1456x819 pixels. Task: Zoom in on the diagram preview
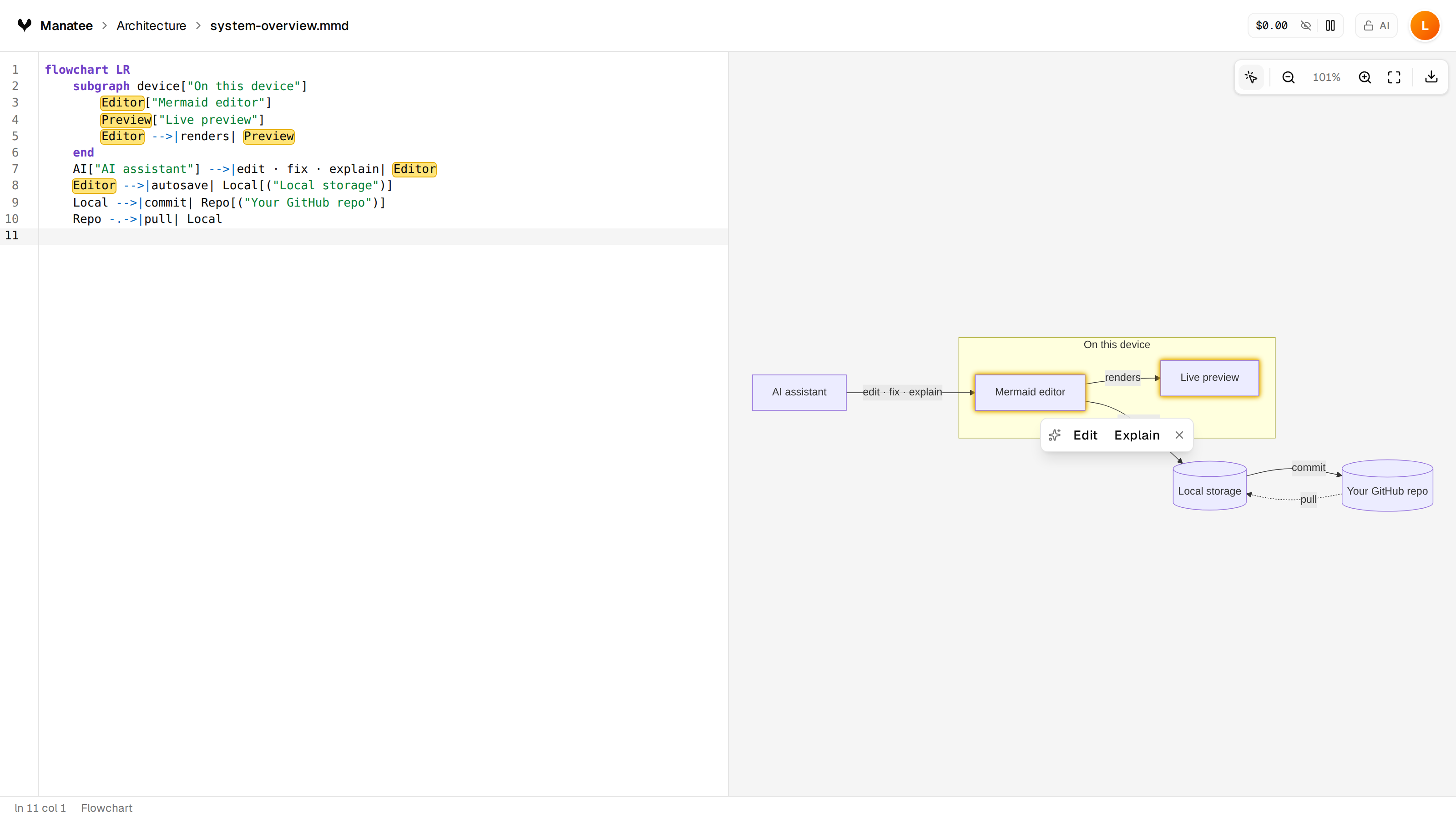click(1365, 77)
